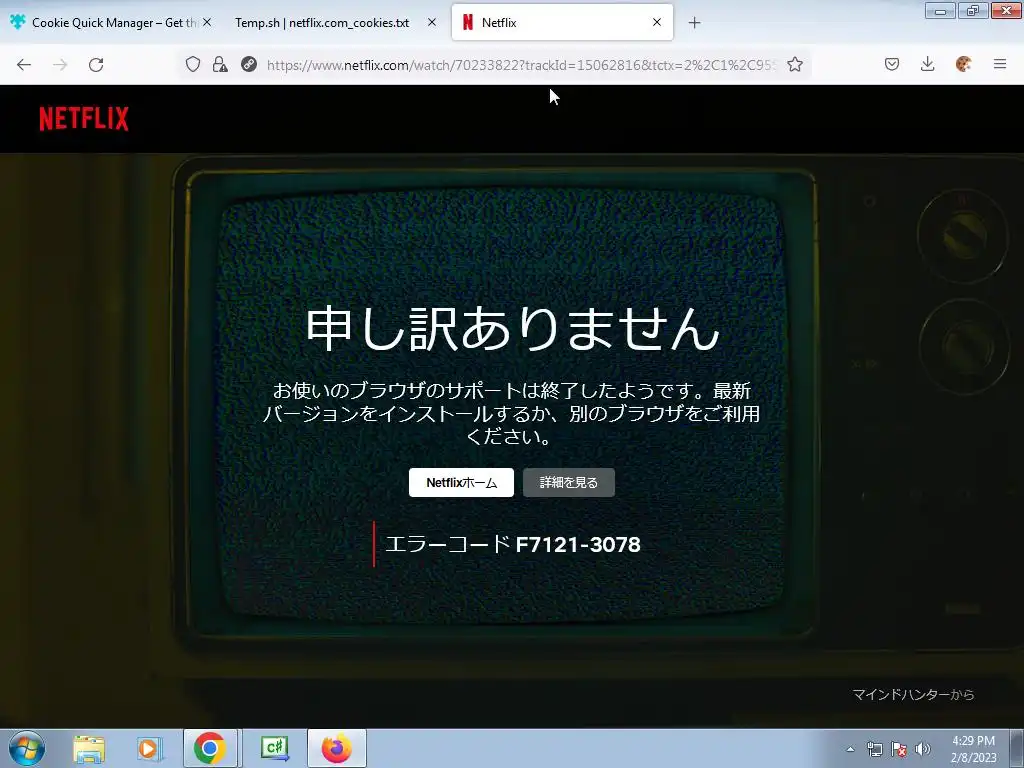Image resolution: width=1024 pixels, height=768 pixels.
Task: Open the network status tray icon
Action: tap(874, 749)
